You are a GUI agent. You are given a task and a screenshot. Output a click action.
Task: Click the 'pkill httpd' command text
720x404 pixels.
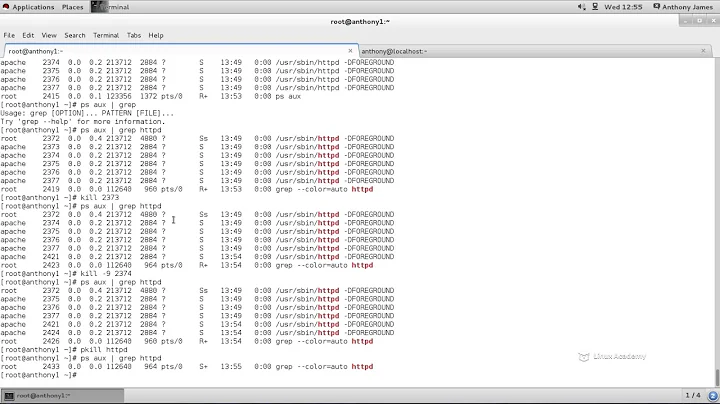104,350
